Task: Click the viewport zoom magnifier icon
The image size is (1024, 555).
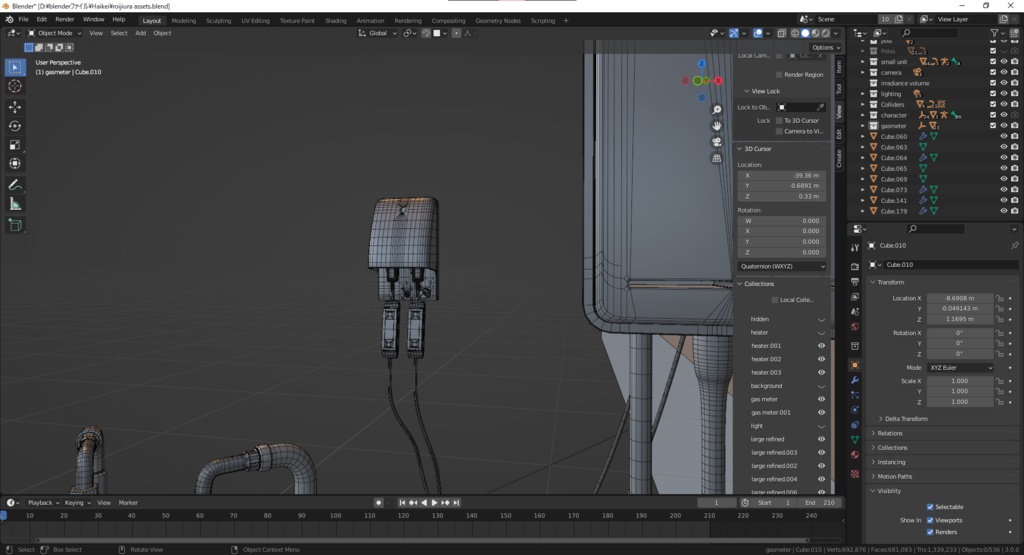Action: point(716,110)
